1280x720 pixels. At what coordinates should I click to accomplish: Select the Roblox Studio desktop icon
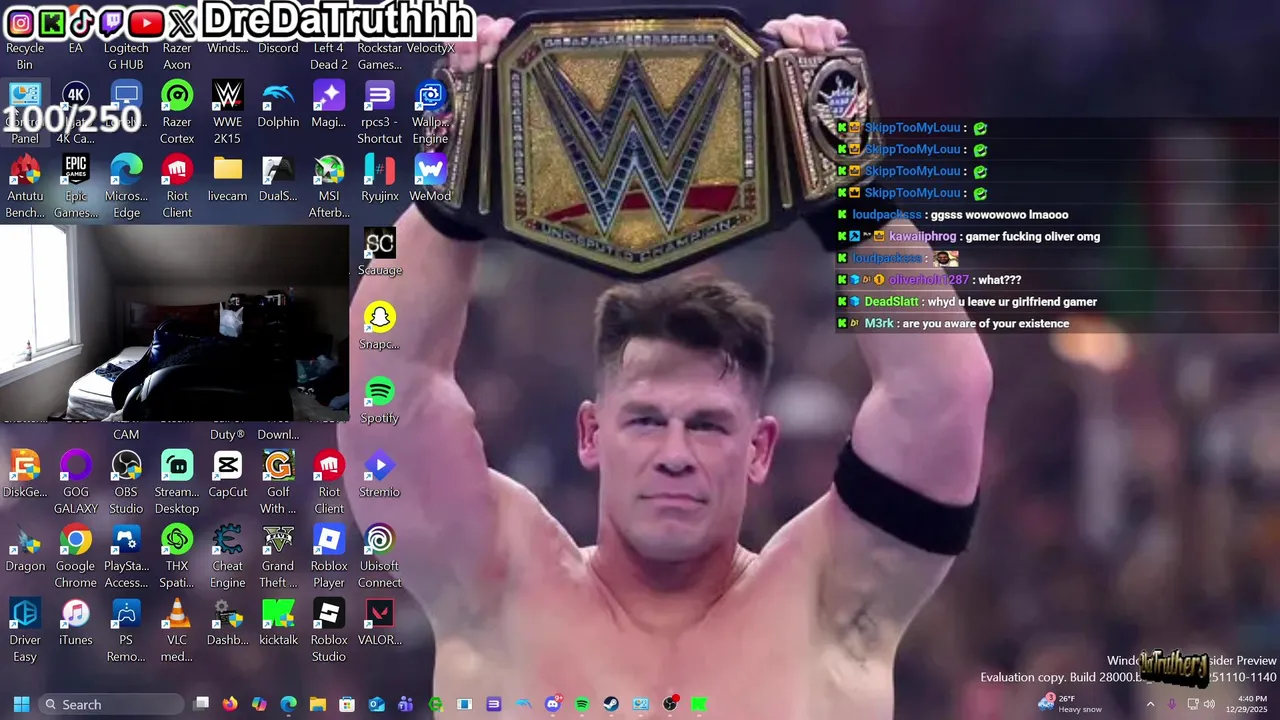329,631
